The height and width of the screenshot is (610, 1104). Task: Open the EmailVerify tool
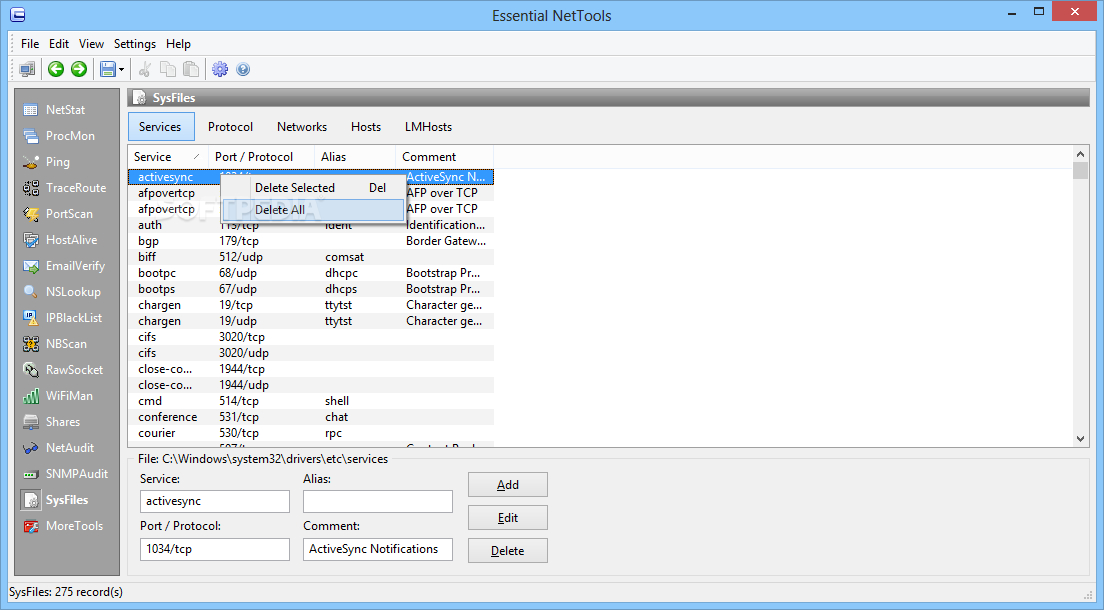(65, 266)
